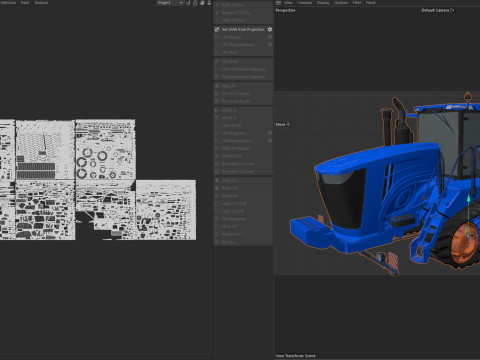Image resolution: width=480 pixels, height=360 pixels.
Task: Click Fit Canvas to UV
Action: pos(243,101)
